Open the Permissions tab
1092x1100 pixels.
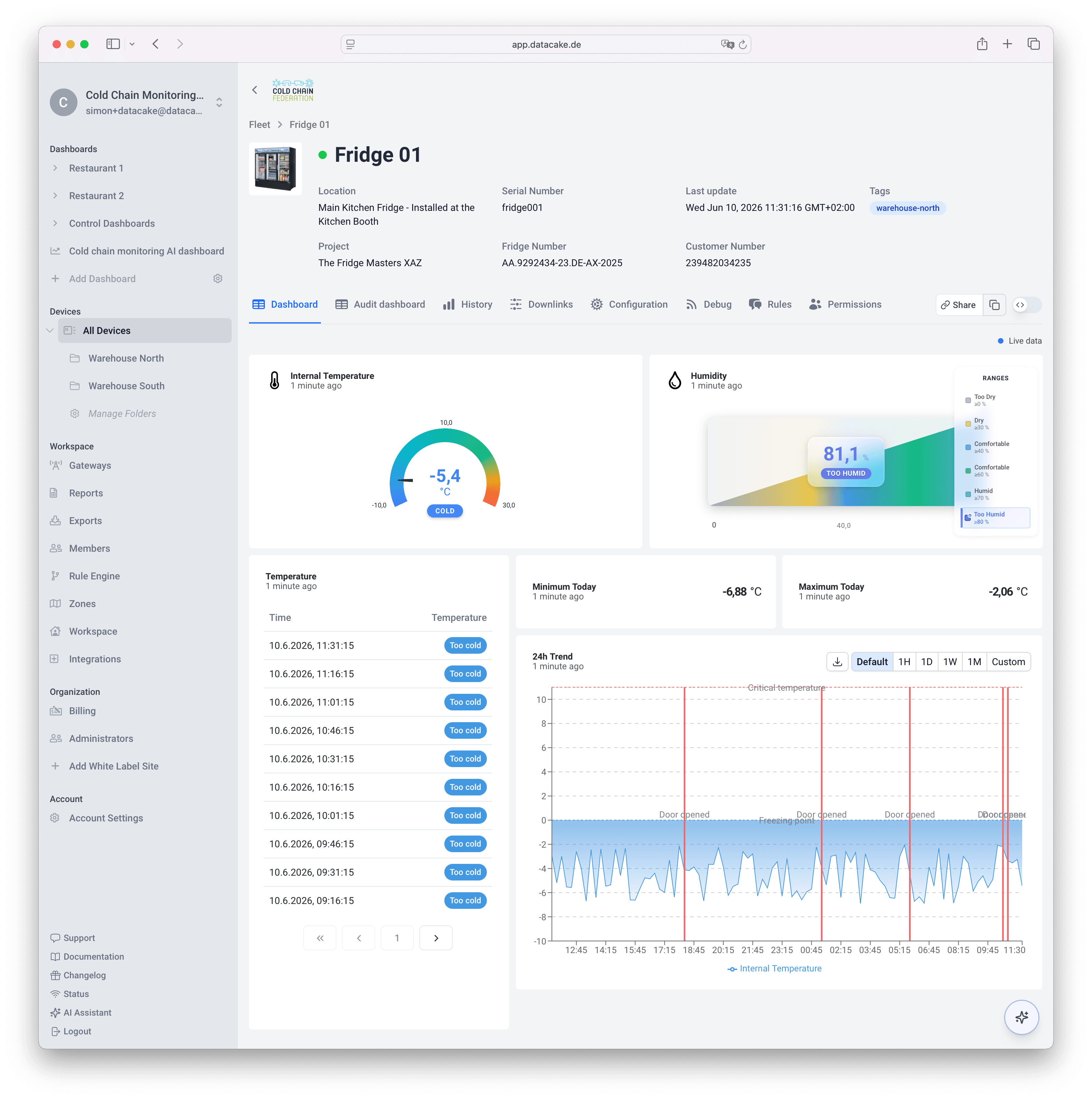pyautogui.click(x=845, y=305)
